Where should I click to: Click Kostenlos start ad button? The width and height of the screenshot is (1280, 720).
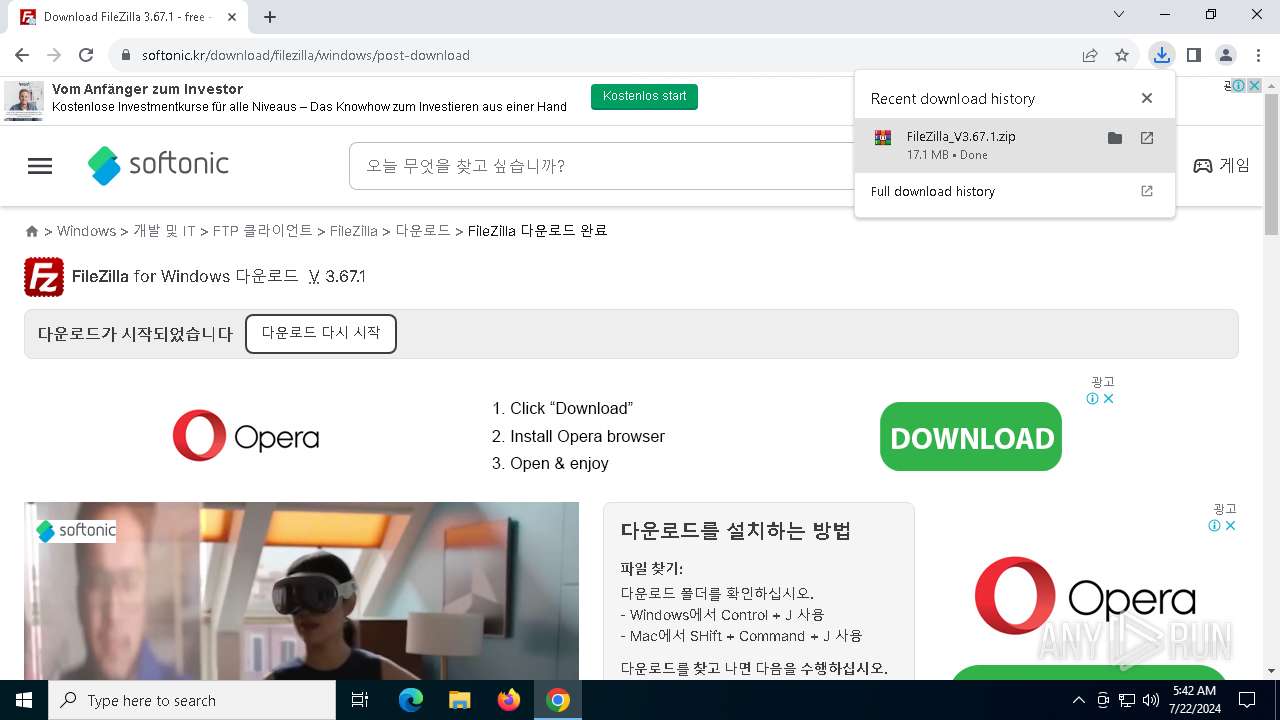[644, 97]
